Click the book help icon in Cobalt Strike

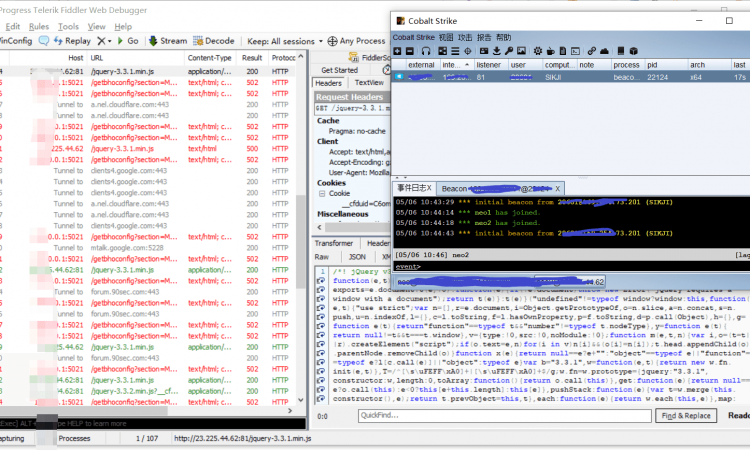[621, 51]
